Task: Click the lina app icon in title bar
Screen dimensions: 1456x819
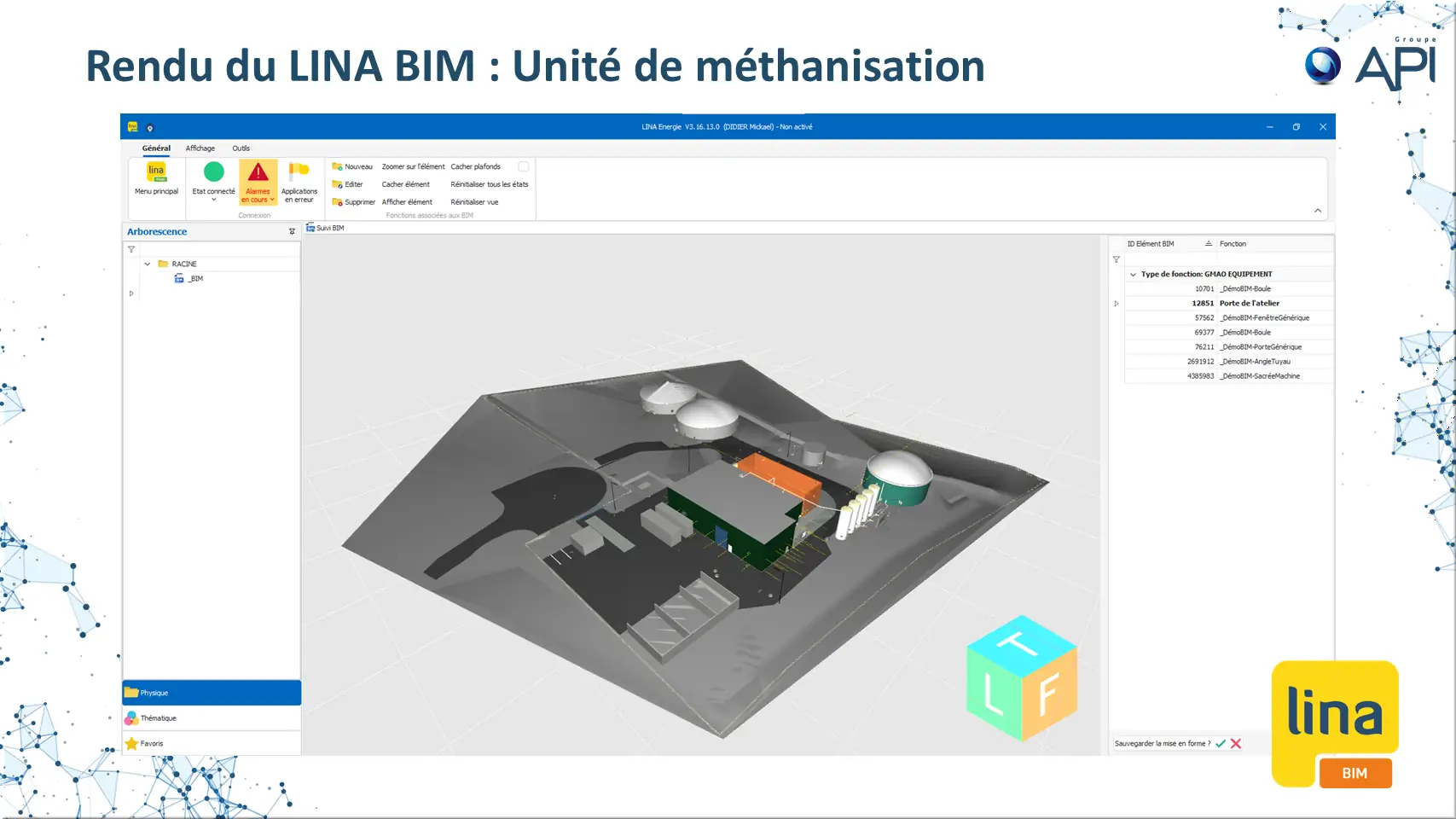Action: [x=133, y=126]
